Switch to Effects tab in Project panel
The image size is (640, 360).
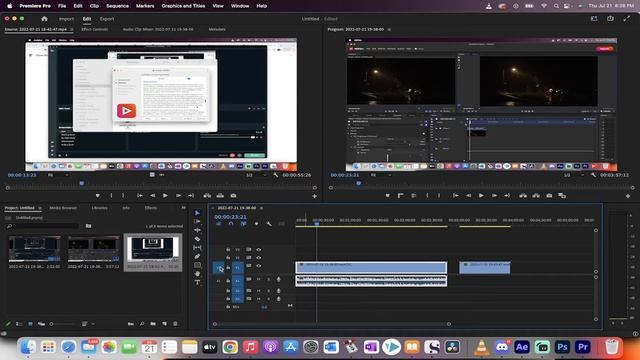(x=151, y=208)
